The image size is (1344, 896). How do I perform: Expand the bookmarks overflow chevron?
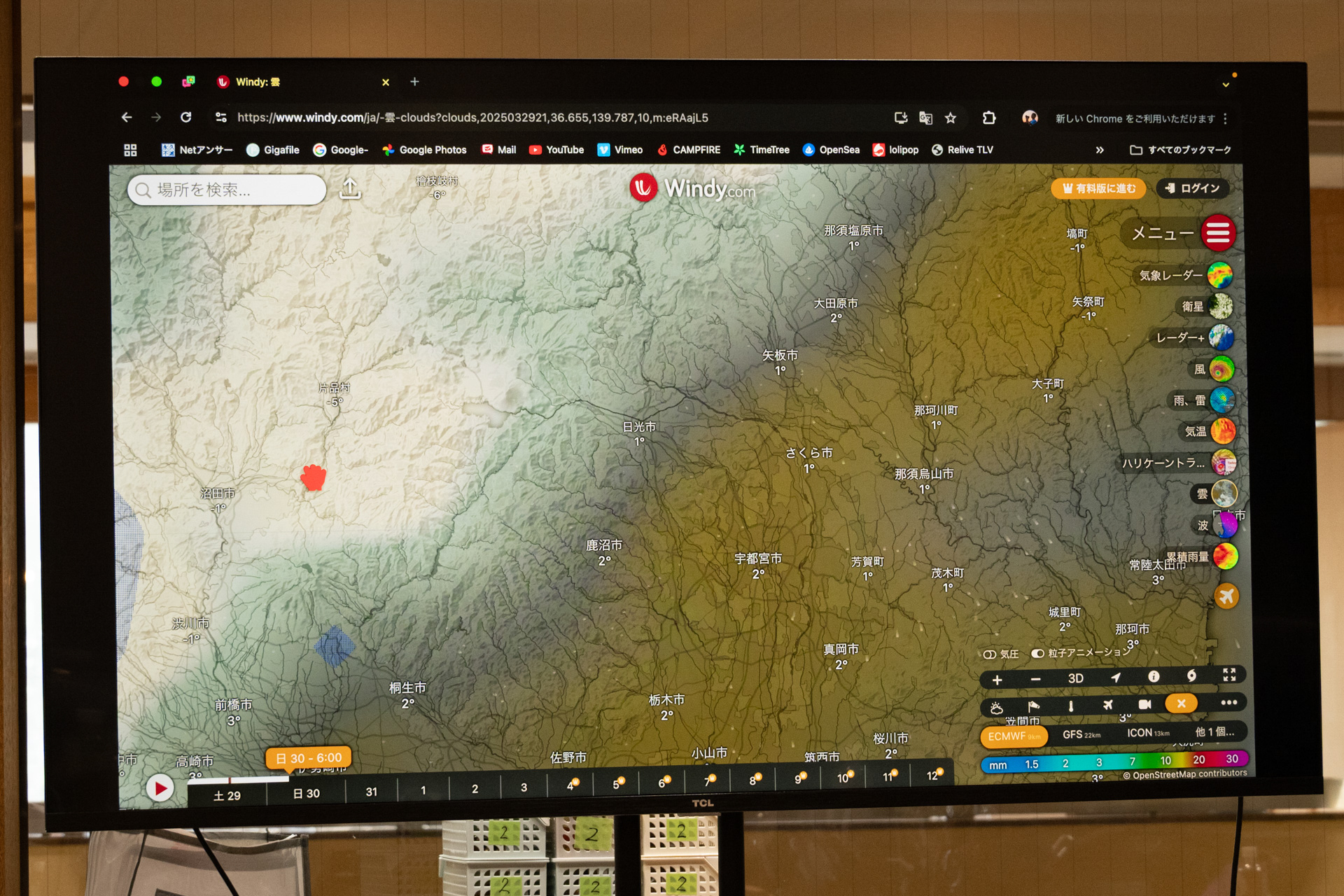tap(1100, 150)
